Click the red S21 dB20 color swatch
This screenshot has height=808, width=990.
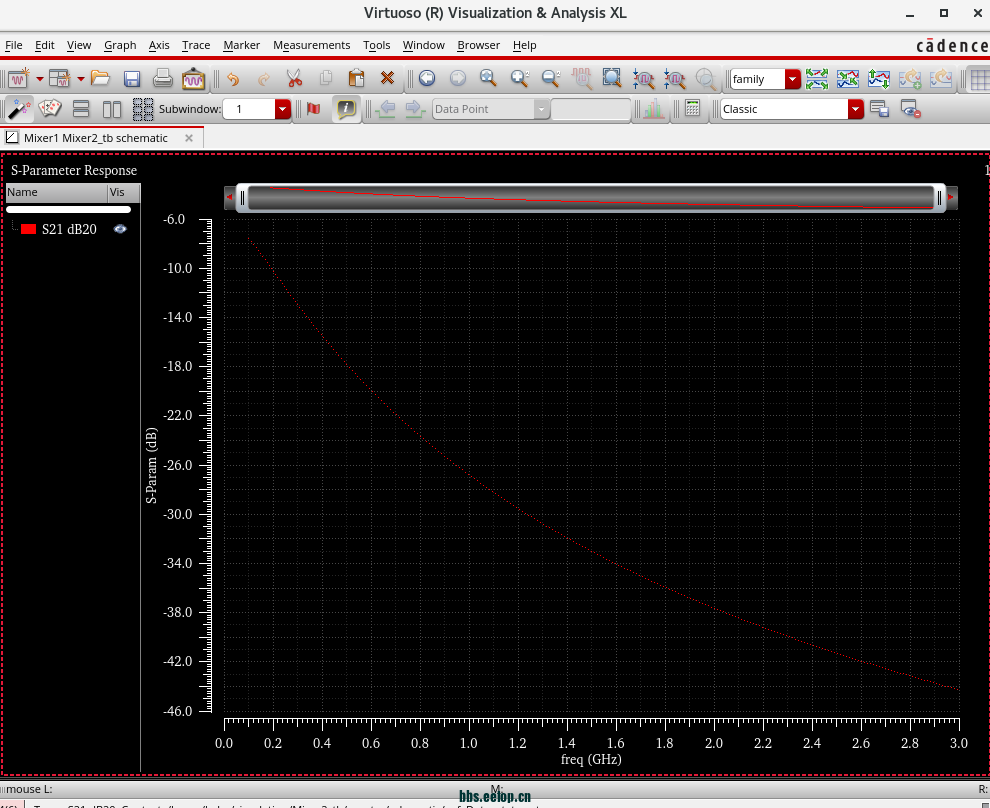coord(28,229)
